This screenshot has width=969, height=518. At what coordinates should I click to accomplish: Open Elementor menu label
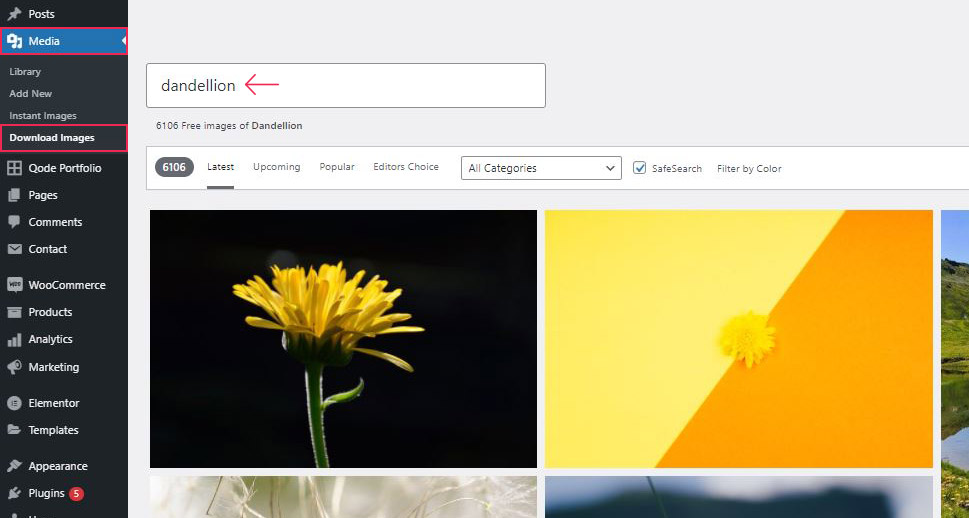pyautogui.click(x=54, y=403)
